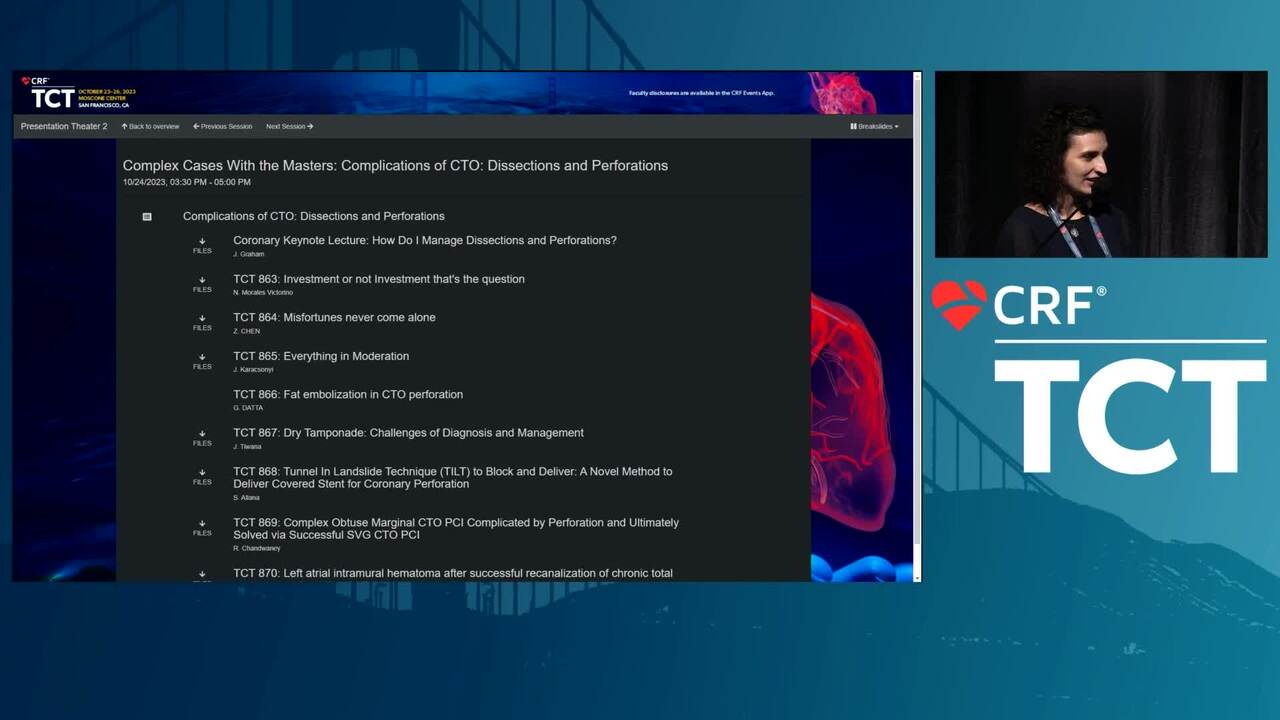This screenshot has width=1280, height=720.
Task: Open Coronary Keynote Lecture title
Action: tap(425, 240)
